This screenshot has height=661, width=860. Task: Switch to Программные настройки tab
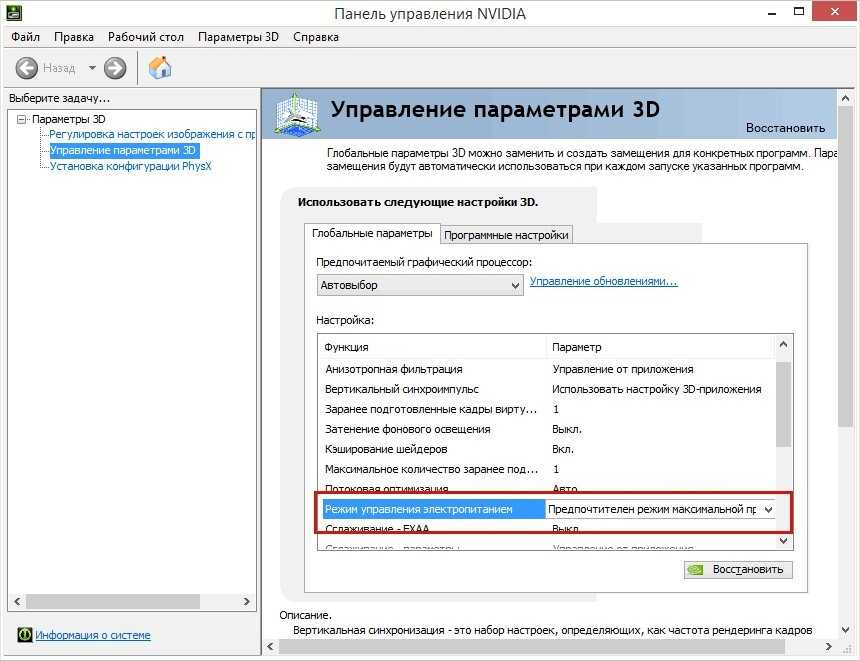[x=506, y=235]
